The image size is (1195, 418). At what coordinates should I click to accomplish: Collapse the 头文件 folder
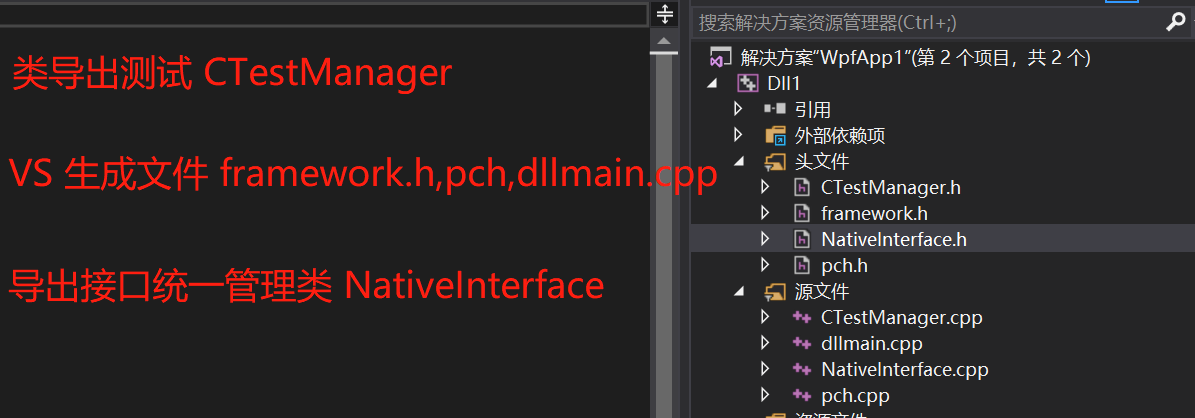tap(739, 162)
